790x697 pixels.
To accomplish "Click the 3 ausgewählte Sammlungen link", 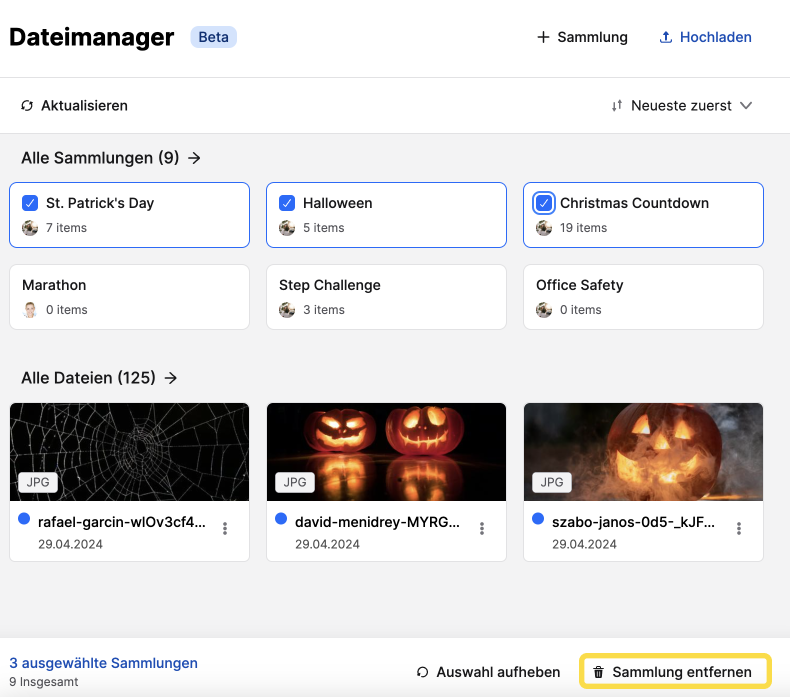I will click(103, 663).
